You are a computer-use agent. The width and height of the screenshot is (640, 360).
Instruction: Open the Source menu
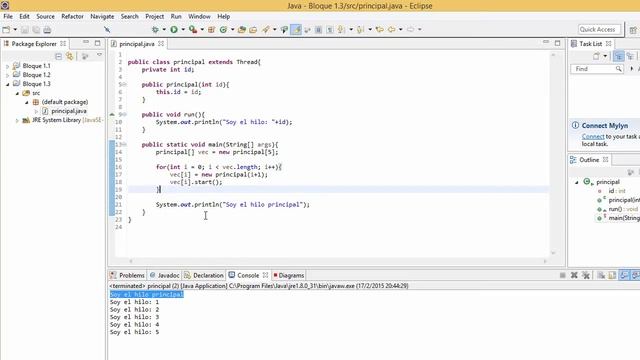pos(45,16)
